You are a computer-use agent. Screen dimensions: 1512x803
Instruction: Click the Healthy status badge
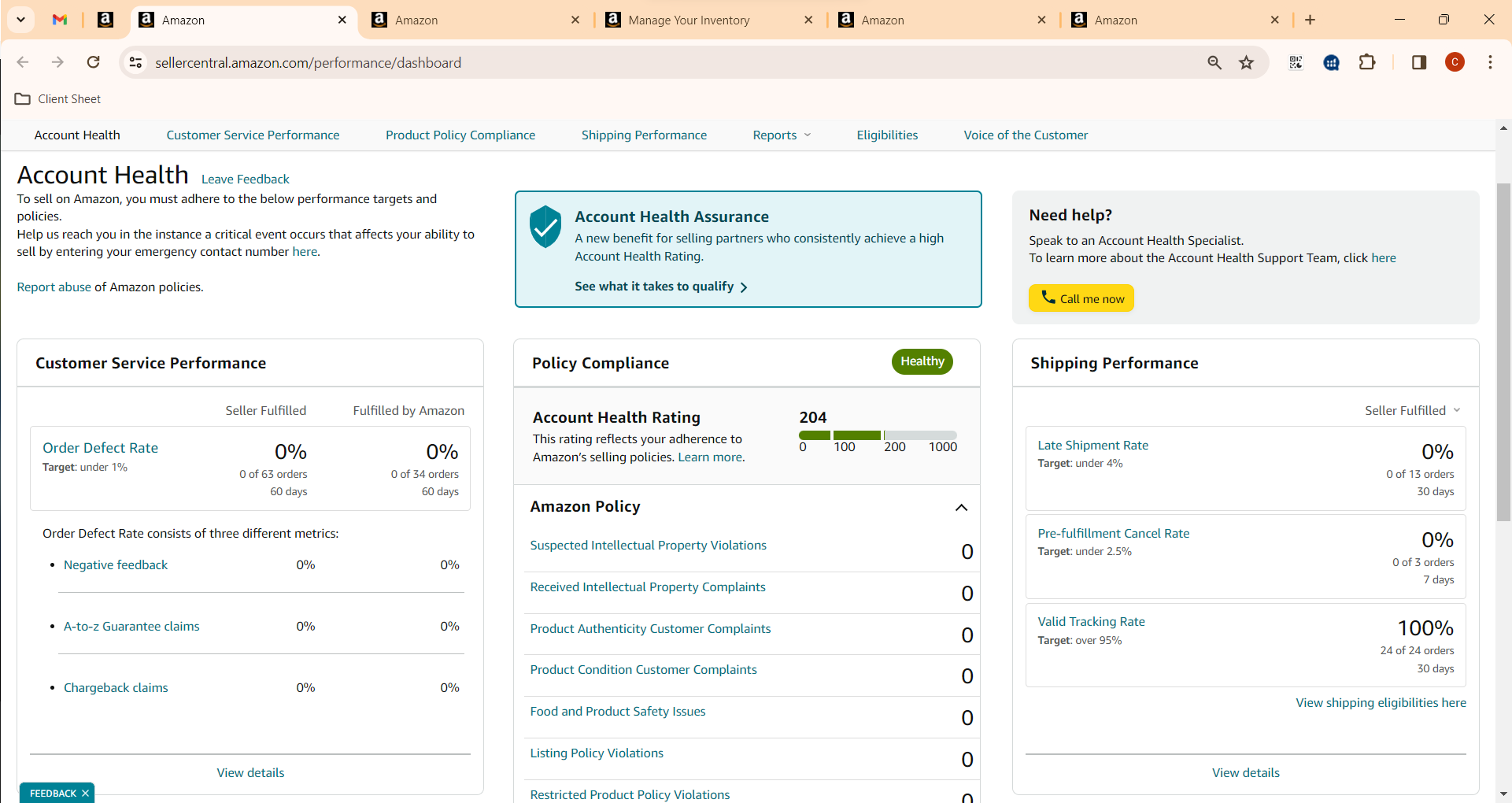[922, 361]
